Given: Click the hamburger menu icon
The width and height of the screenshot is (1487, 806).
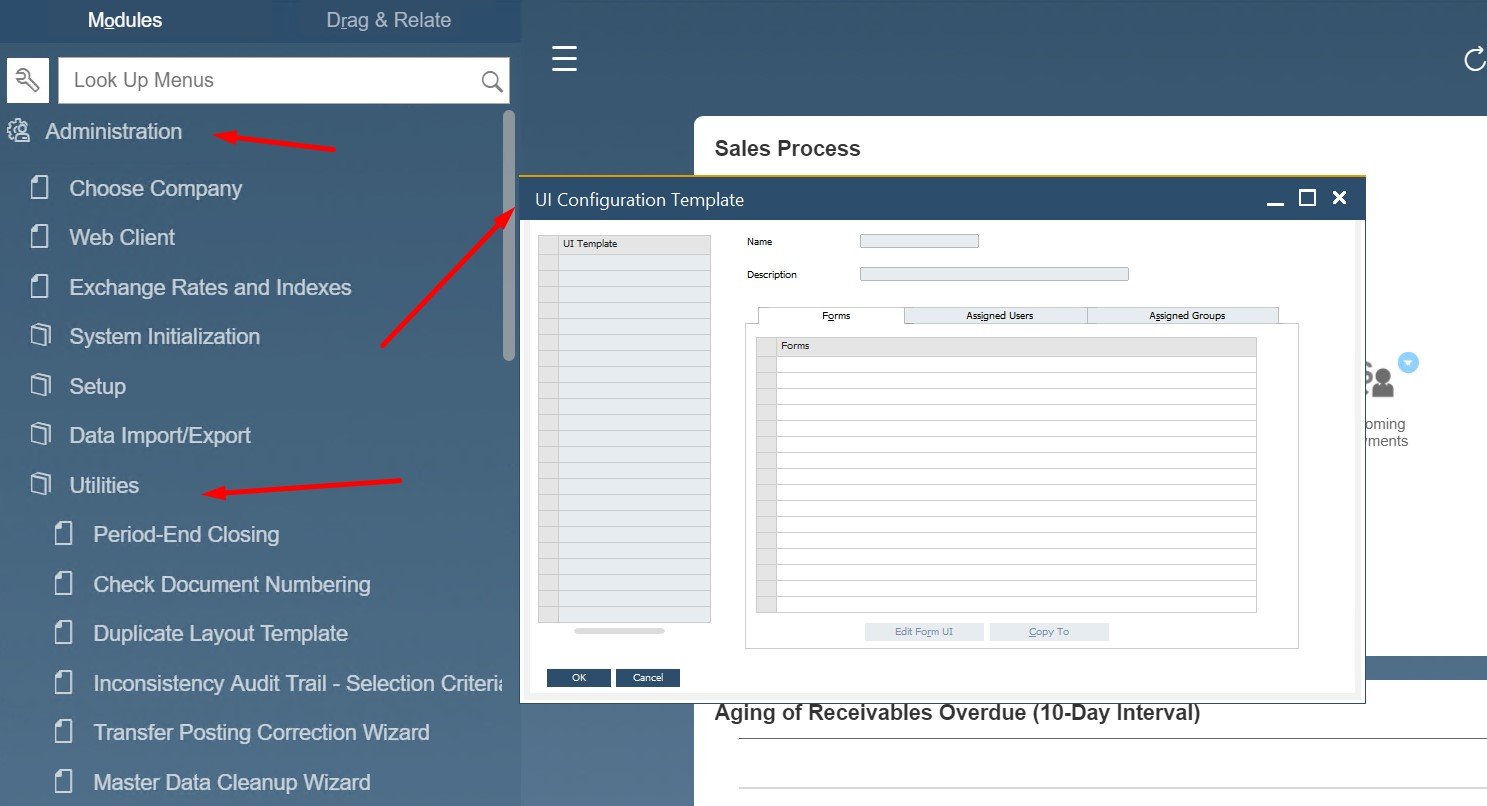Looking at the screenshot, I should click(564, 59).
